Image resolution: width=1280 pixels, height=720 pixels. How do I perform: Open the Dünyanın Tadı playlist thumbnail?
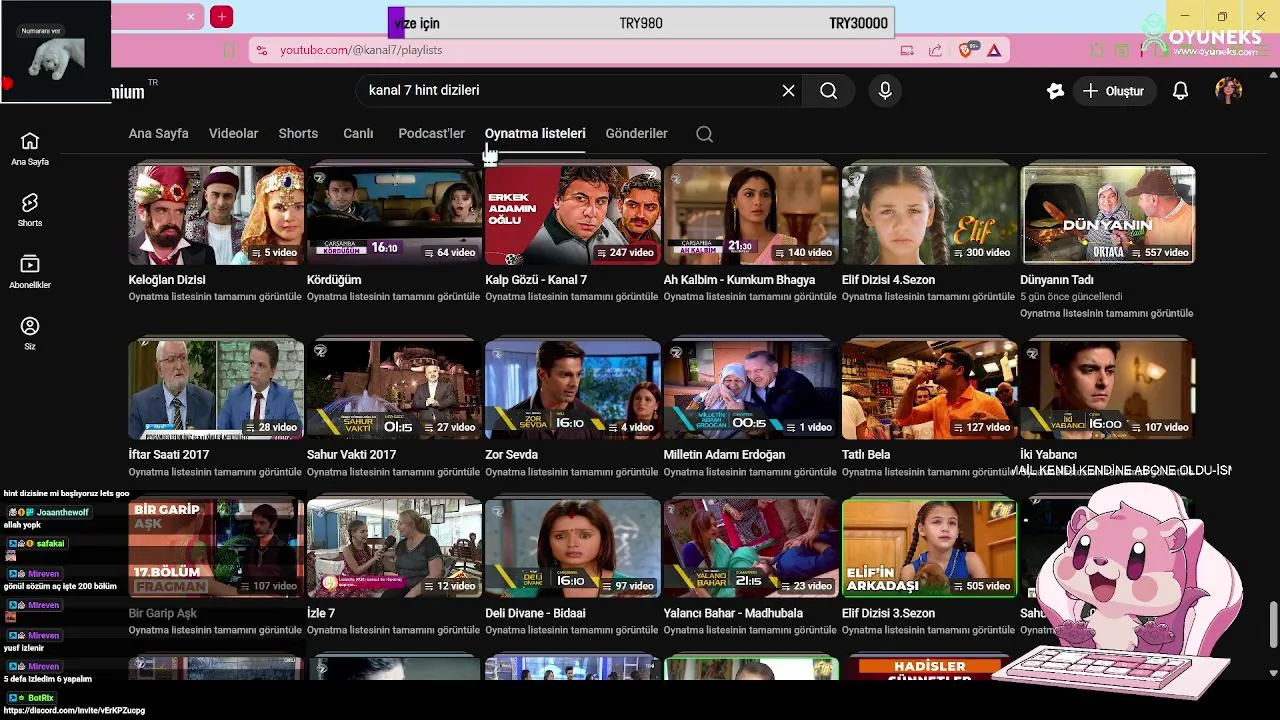pyautogui.click(x=1108, y=214)
